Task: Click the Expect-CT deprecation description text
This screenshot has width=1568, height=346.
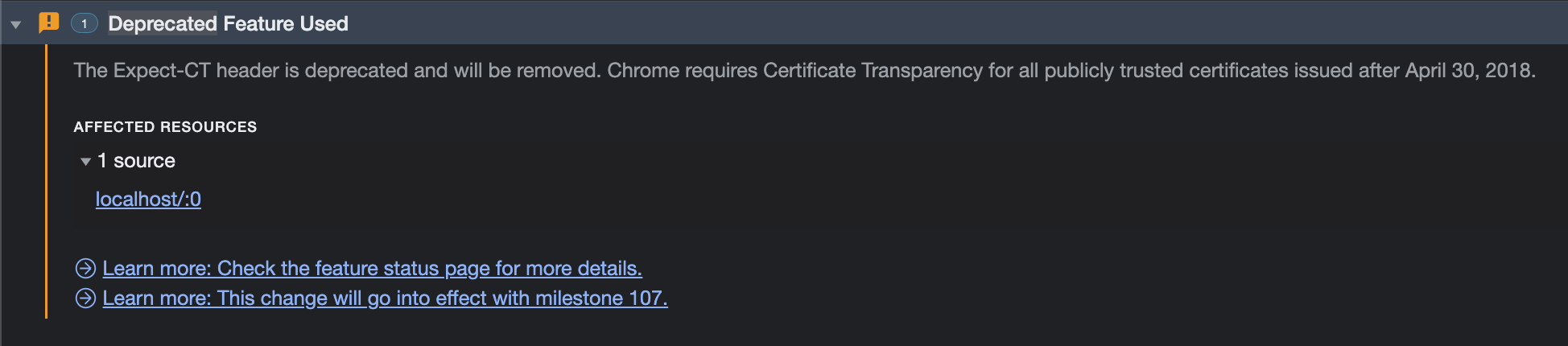Action: coord(804,71)
